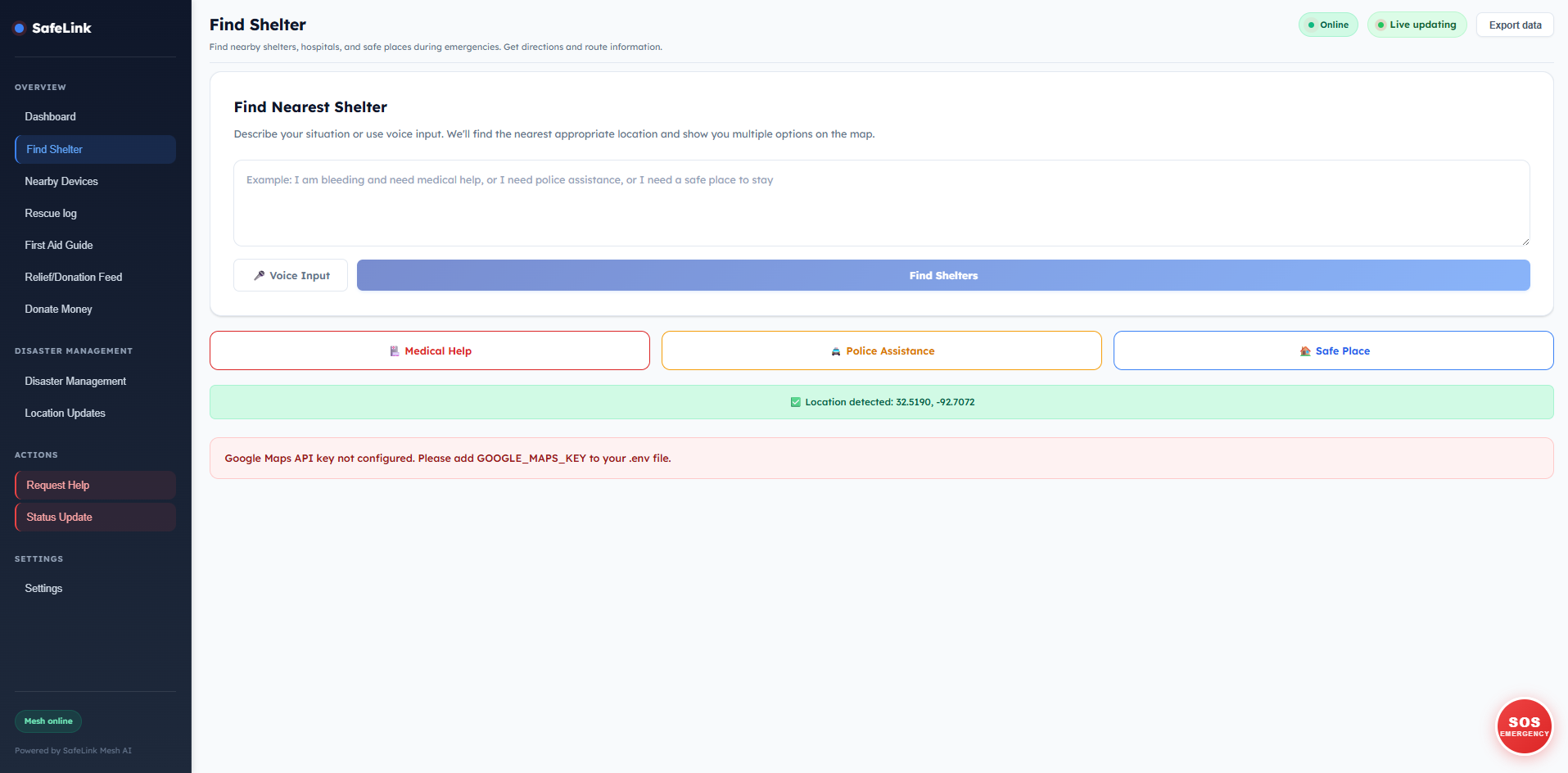
Task: Click Export data button
Action: pos(1515,25)
